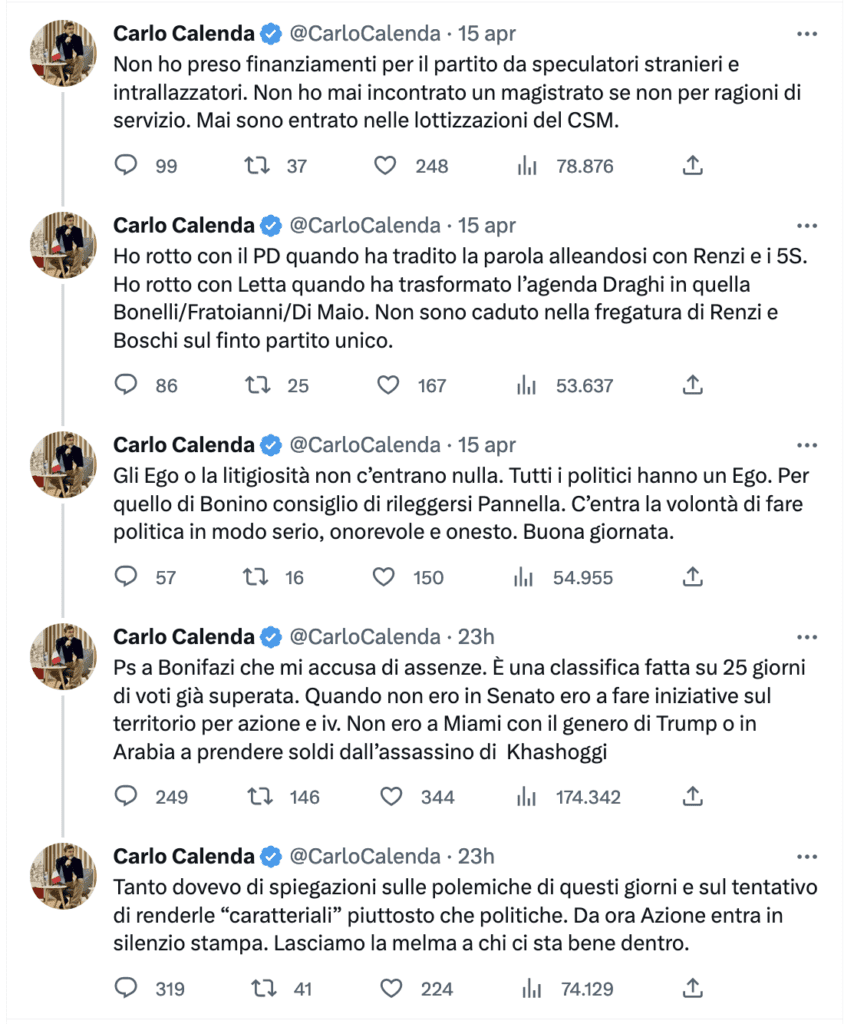Retweet the post mentioning lottizzazioni del CSM
844x1024 pixels.
(x=258, y=166)
